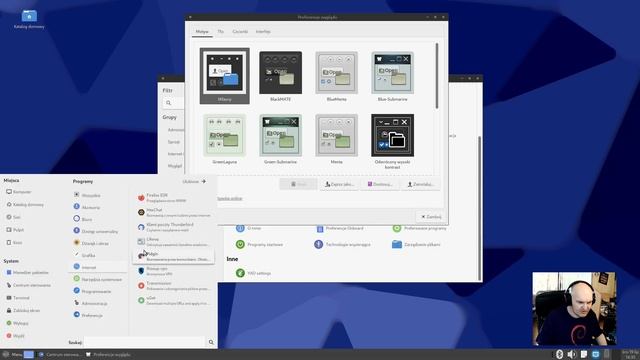Click the Zamknij close button
The width and height of the screenshot is (640, 360).
coord(431,216)
